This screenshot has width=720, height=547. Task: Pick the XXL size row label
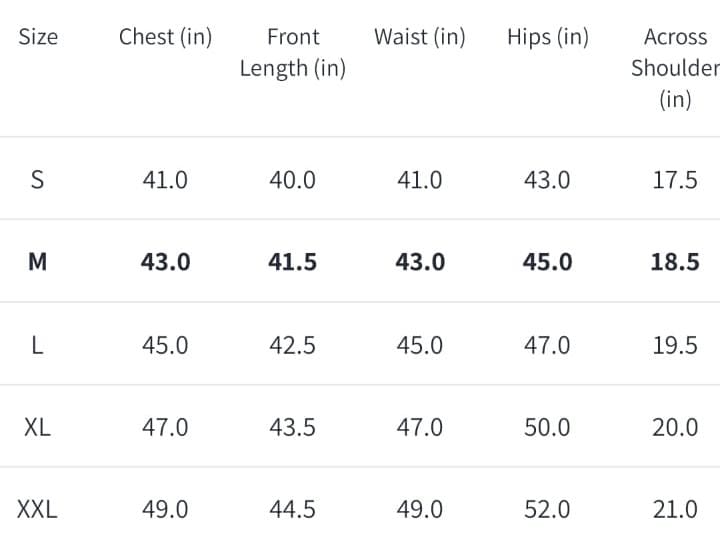(38, 509)
